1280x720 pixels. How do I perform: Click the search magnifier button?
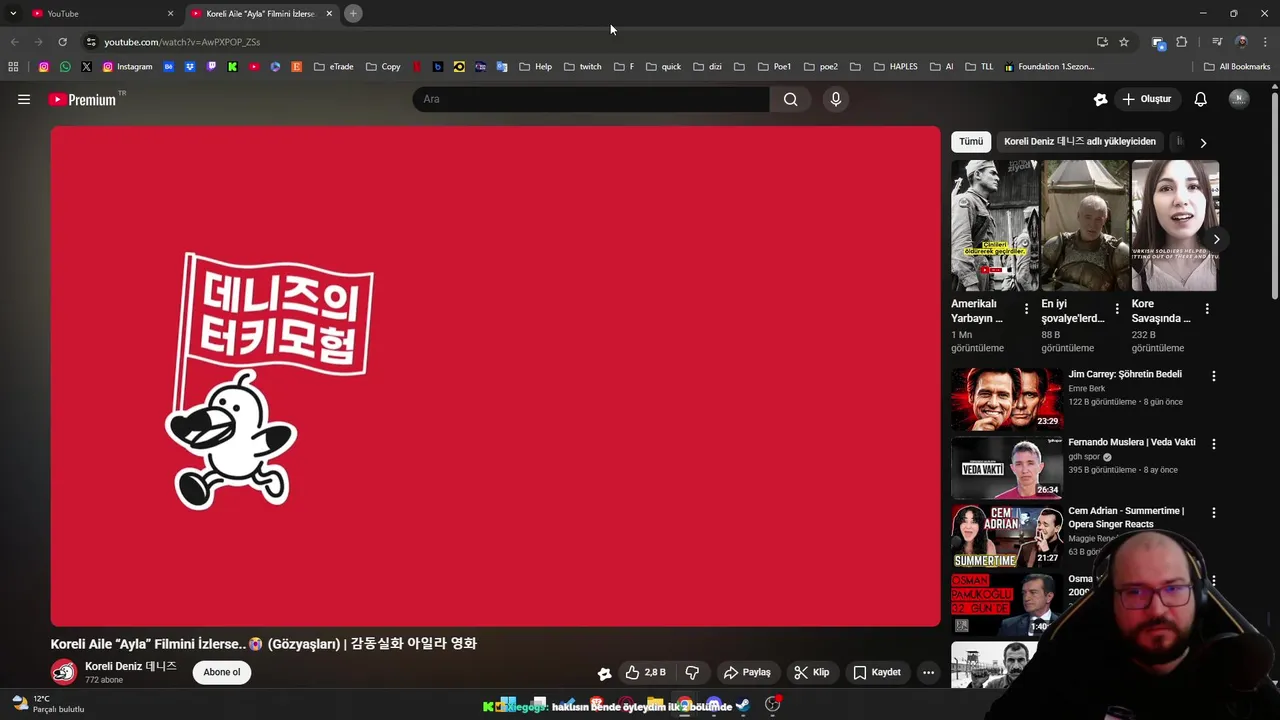click(790, 99)
